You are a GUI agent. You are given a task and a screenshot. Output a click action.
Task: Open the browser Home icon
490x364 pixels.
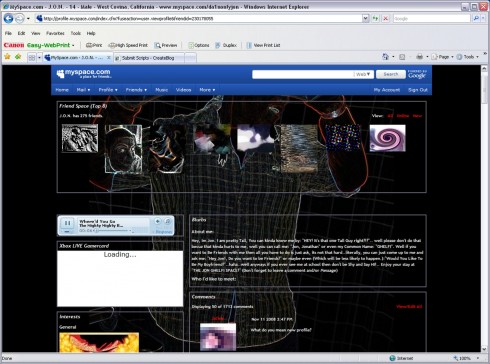pyautogui.click(x=385, y=57)
